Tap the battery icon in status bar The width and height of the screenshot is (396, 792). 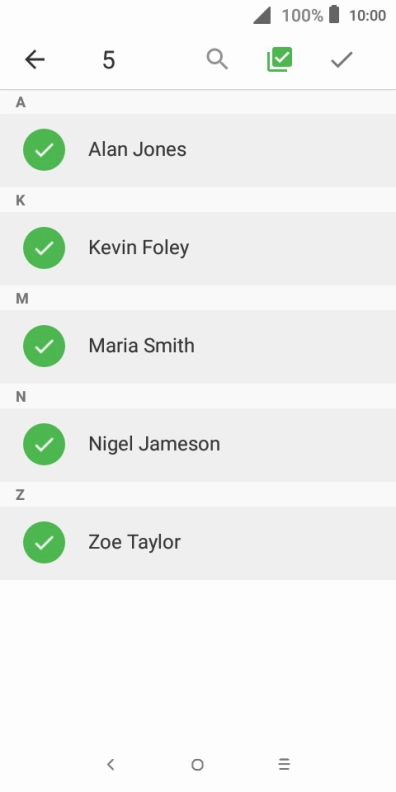coord(334,15)
